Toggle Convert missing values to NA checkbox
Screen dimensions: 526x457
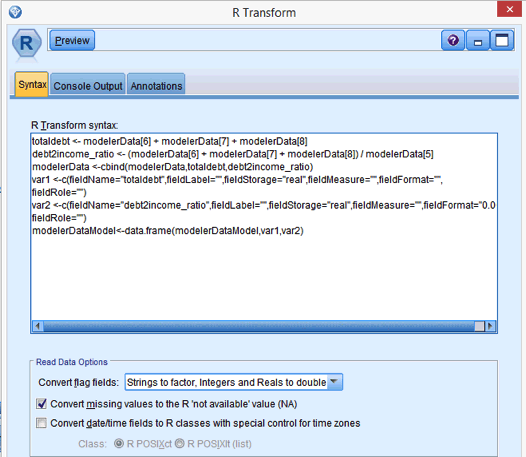41,404
